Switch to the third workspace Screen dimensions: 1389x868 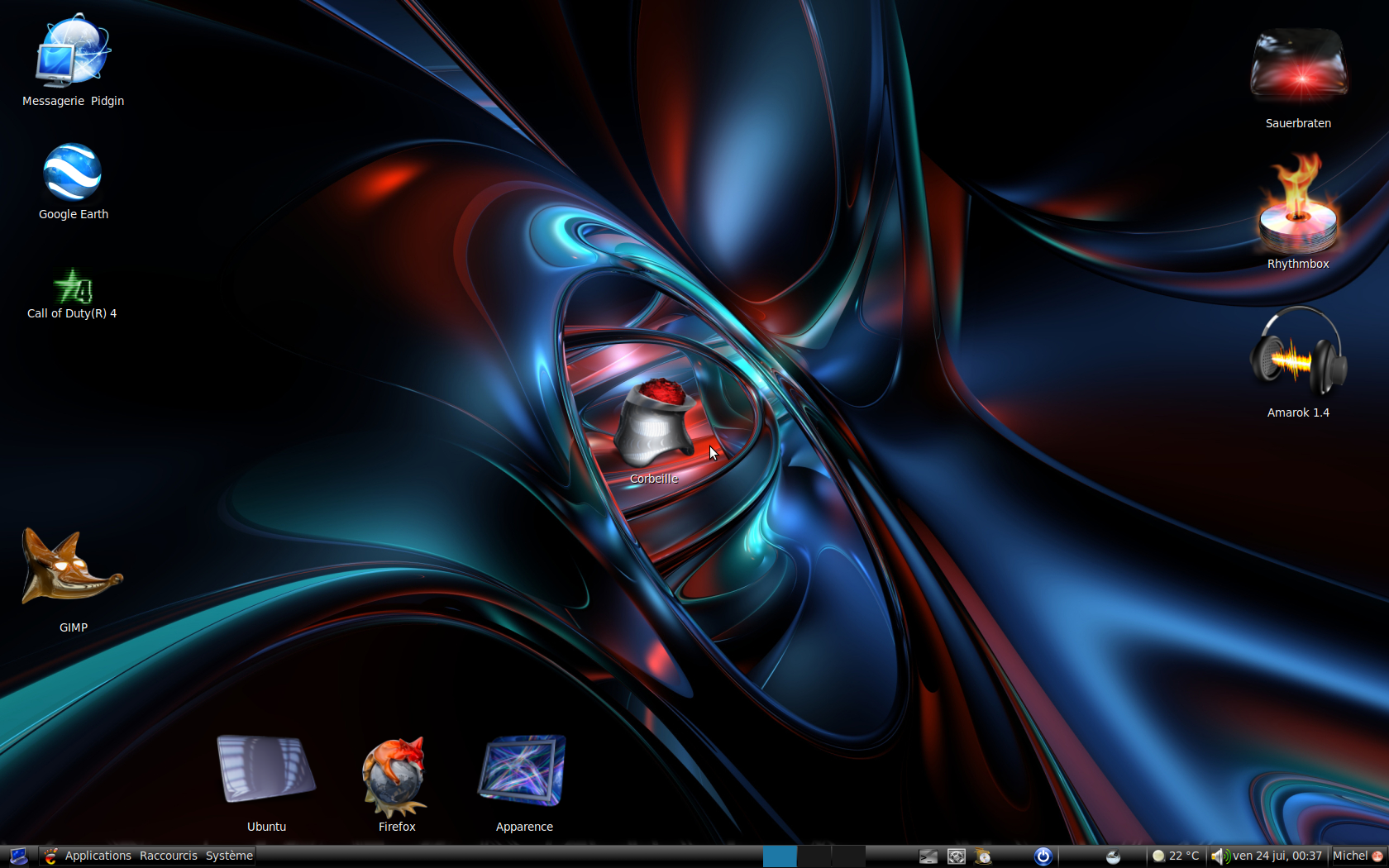(x=848, y=856)
